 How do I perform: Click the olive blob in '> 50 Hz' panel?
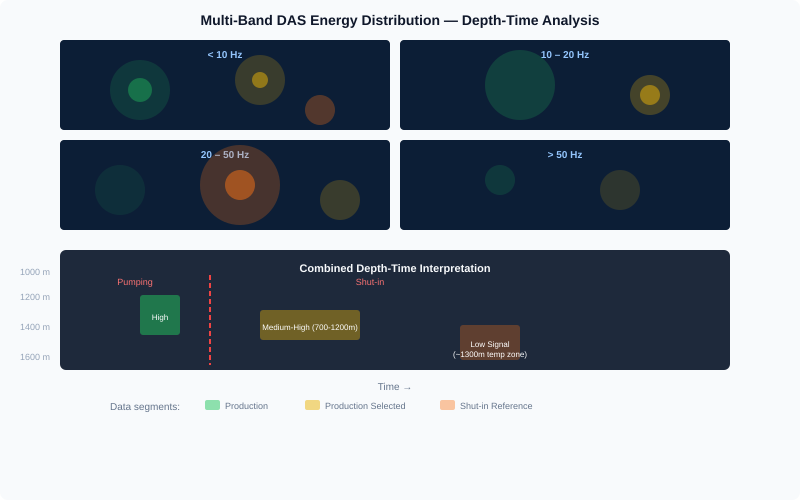(620, 190)
